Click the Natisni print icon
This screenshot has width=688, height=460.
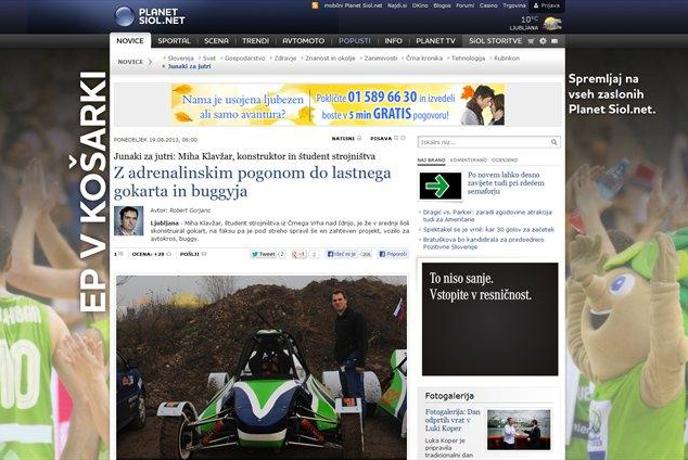(x=359, y=138)
